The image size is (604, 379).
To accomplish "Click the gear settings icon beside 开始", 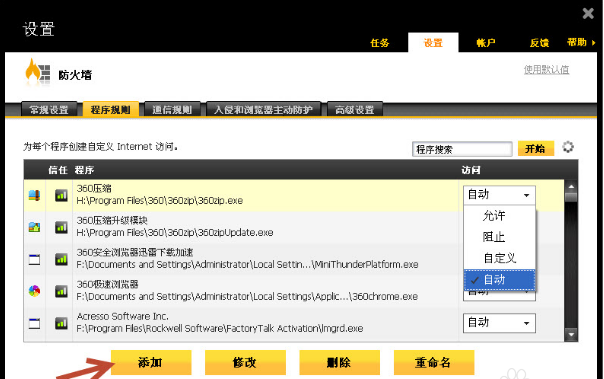I will [x=568, y=147].
